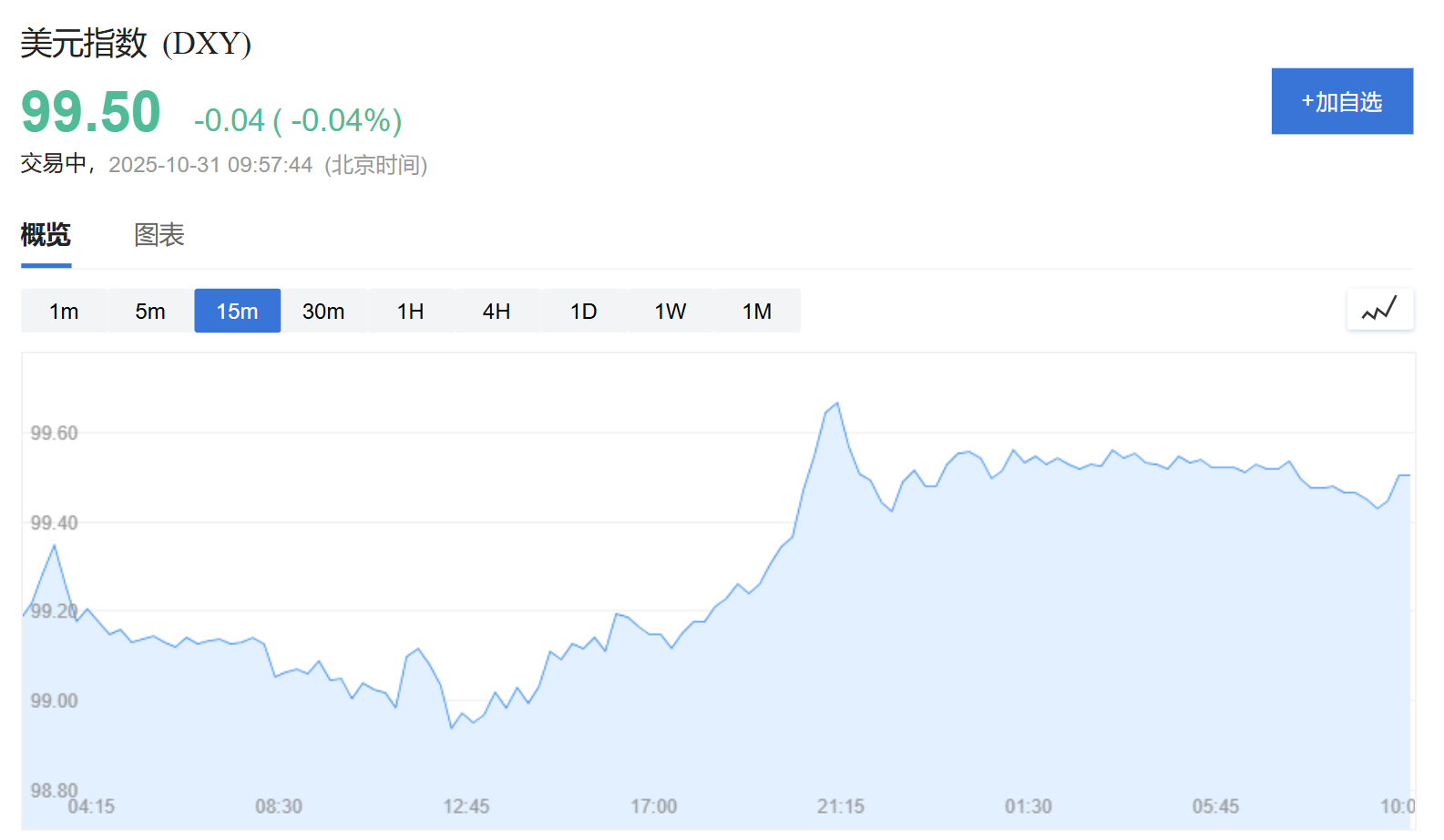Select the 1m timeframe

(x=64, y=312)
